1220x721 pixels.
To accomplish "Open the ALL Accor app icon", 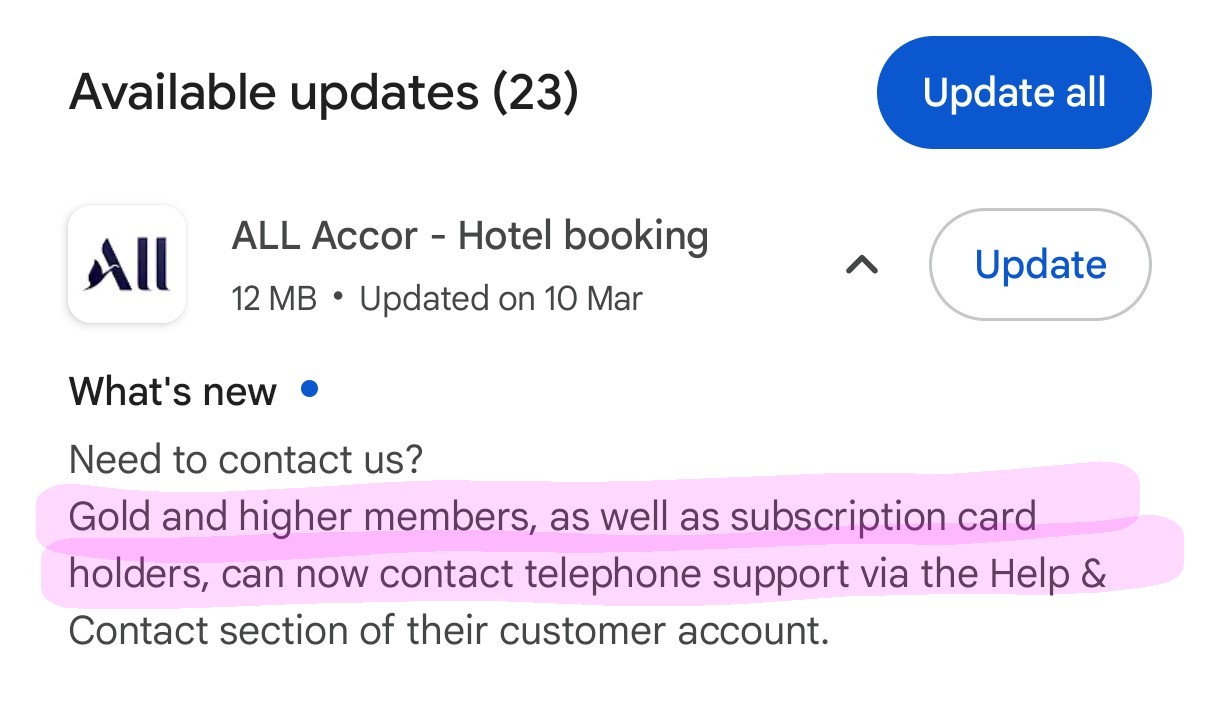I will click(x=127, y=265).
